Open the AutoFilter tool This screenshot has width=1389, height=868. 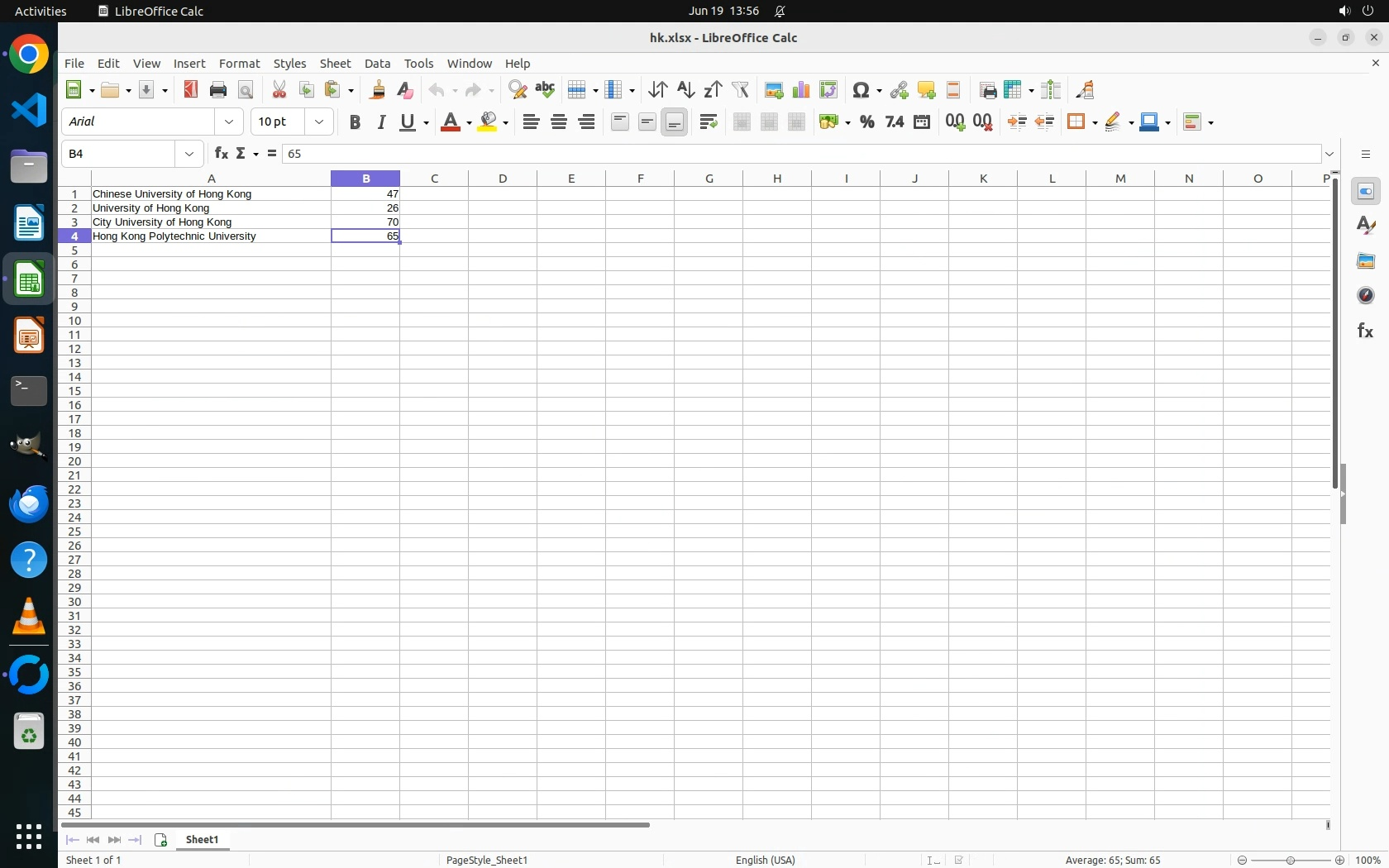[x=741, y=90]
